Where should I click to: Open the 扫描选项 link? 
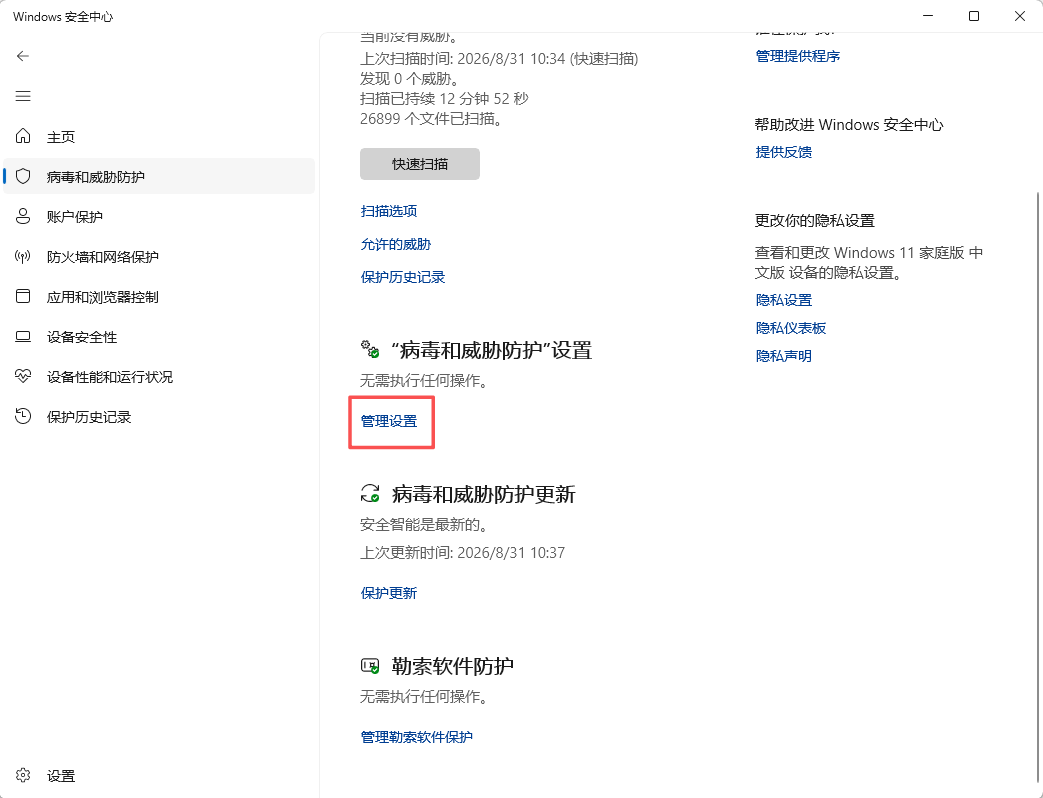(x=388, y=211)
